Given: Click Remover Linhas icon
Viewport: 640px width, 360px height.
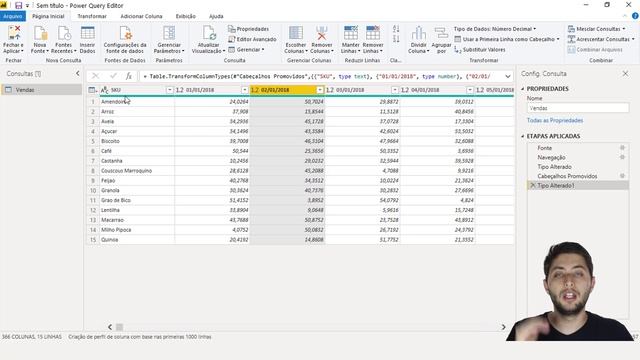Looking at the screenshot, I should (x=373, y=33).
